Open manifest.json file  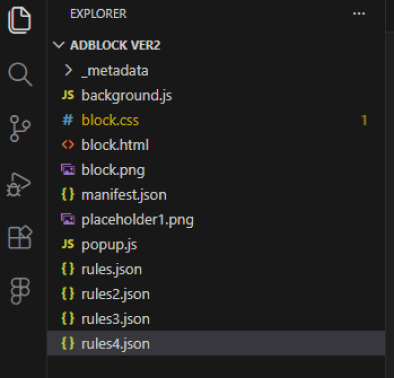(x=216, y=195)
